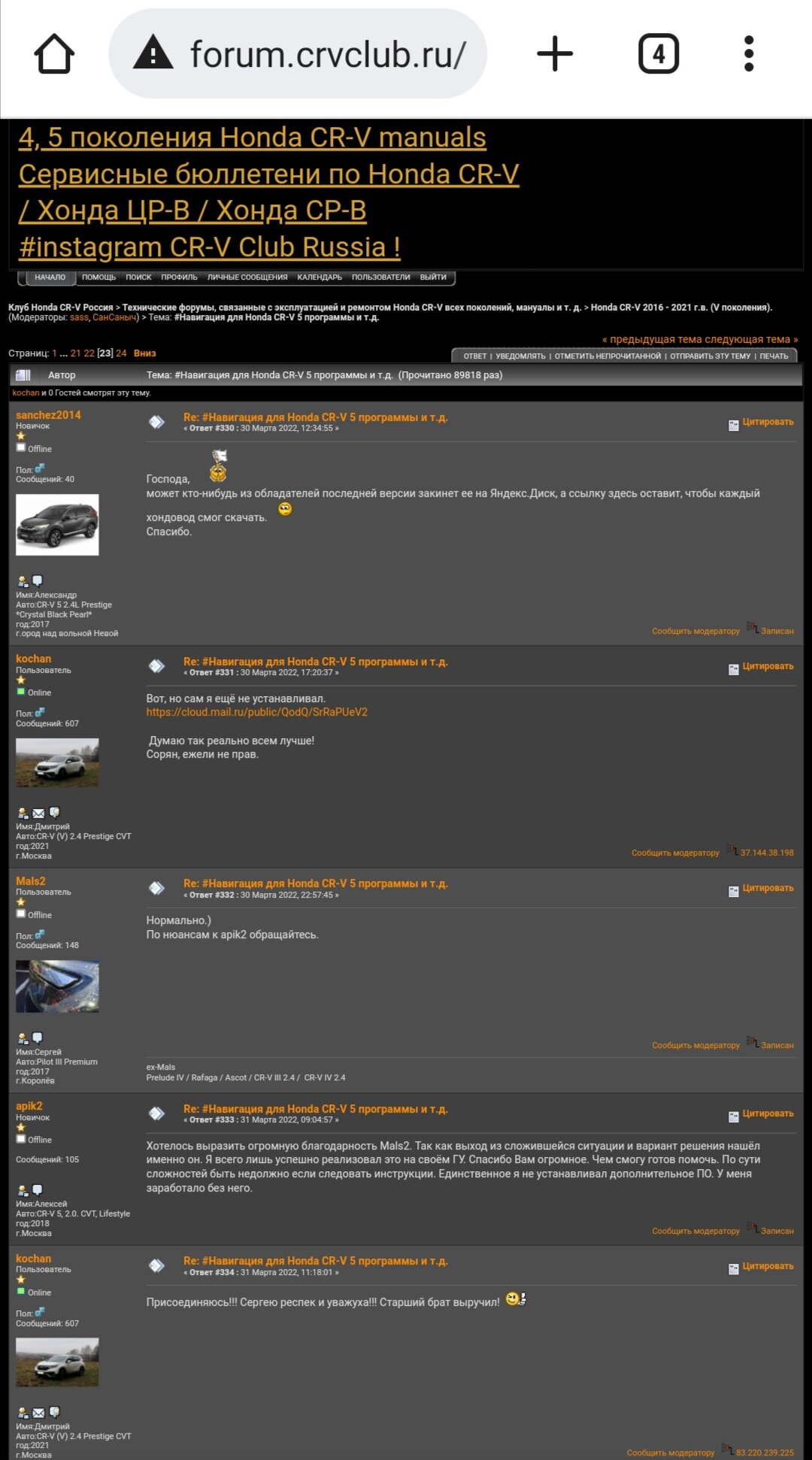Open sanchez2014's profile via the profile icon
812x1460 pixels.
23,581
